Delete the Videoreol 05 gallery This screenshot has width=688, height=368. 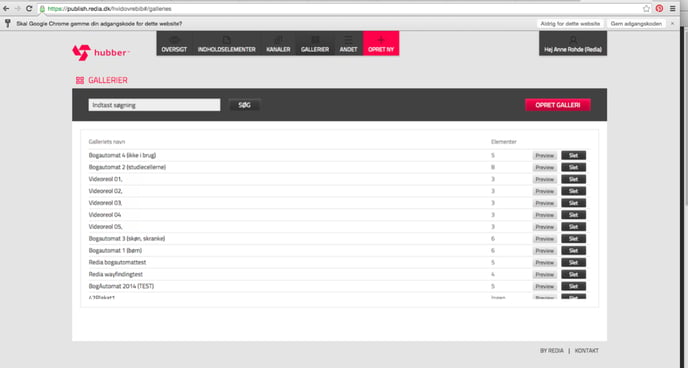[x=573, y=226]
